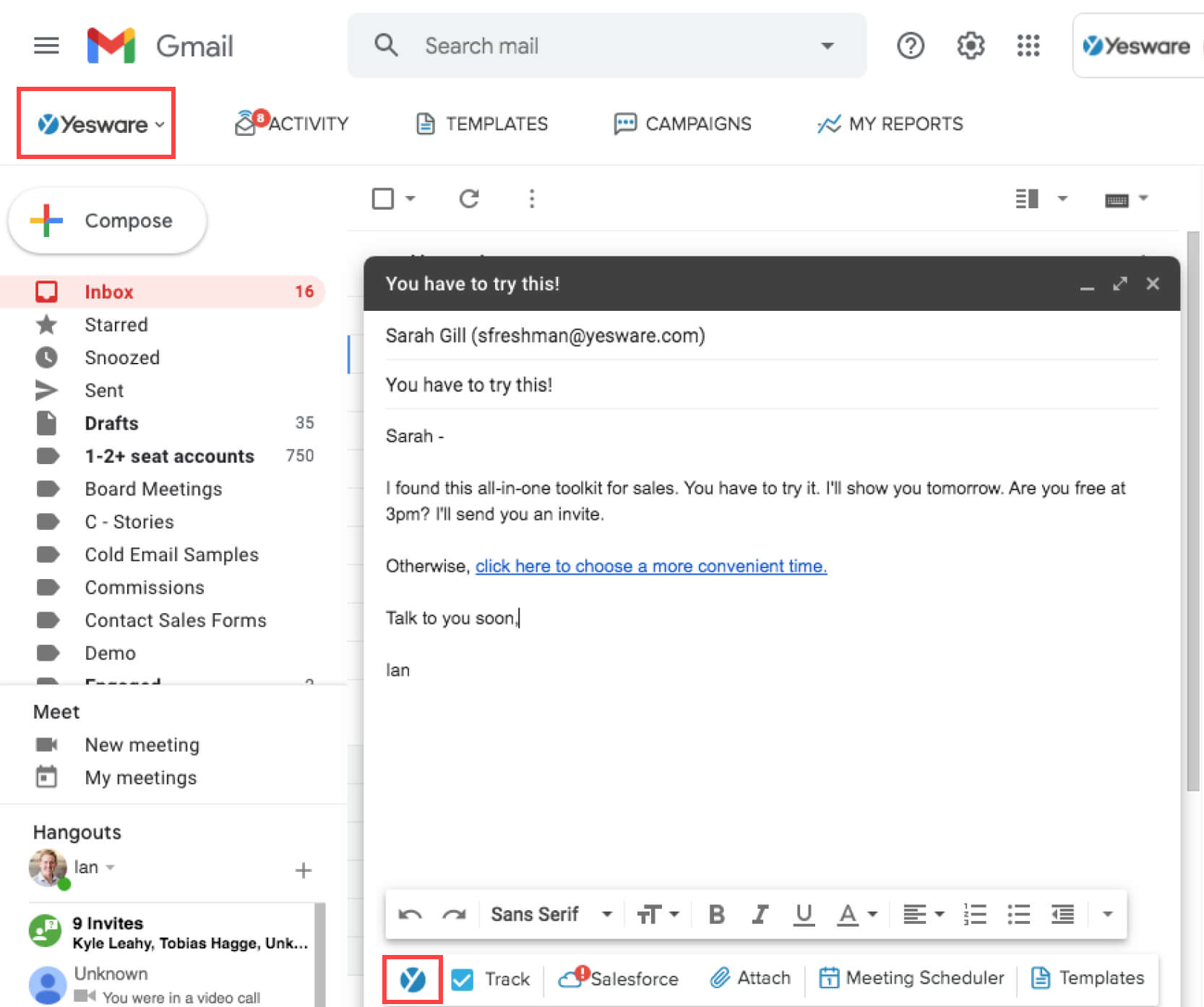Insert a bulleted list
Screen dimensions: 1204x1007
click(1019, 914)
